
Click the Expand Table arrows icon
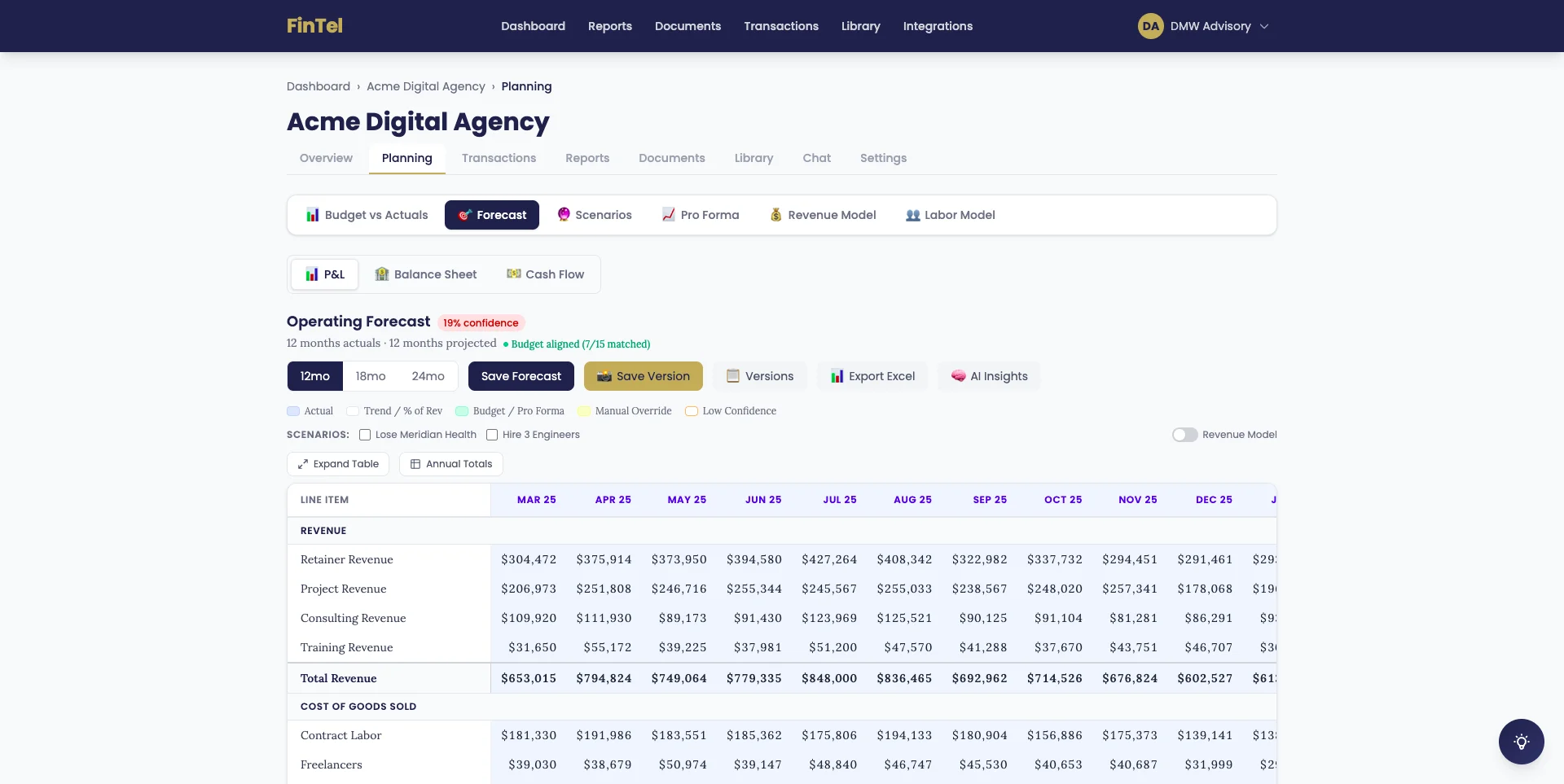[303, 464]
